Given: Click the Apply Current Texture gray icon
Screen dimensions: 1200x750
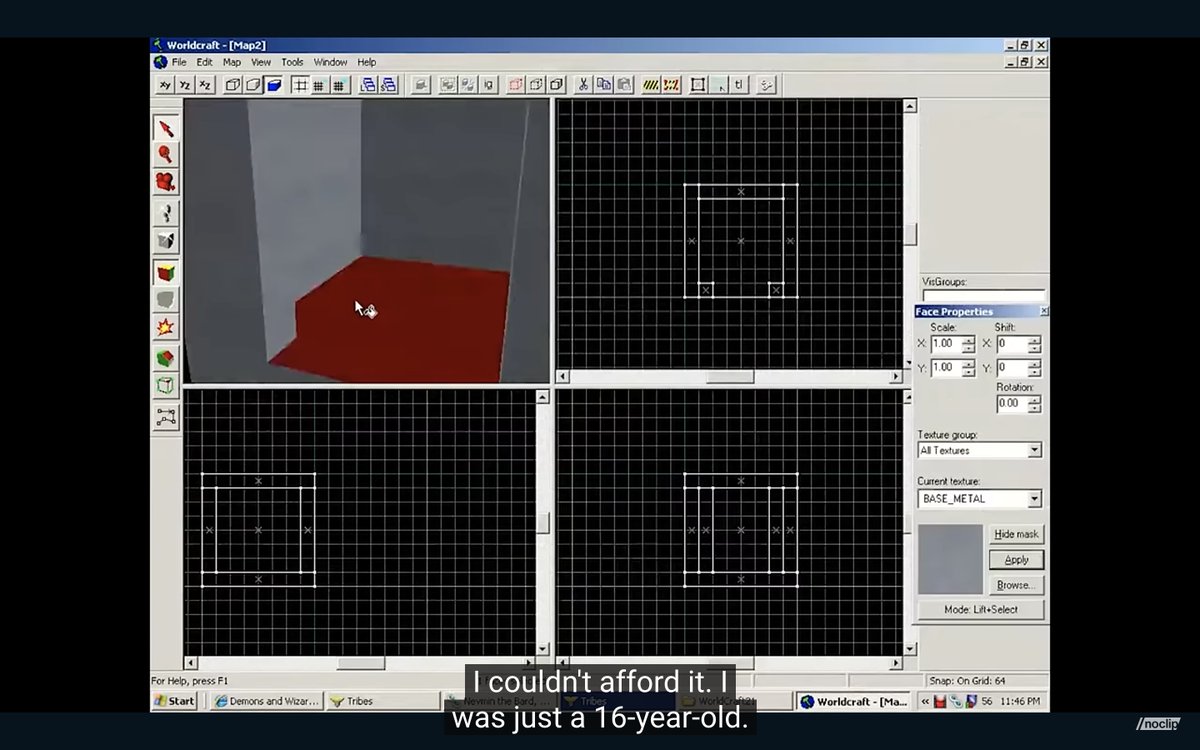Looking at the screenshot, I should pyautogui.click(x=166, y=299).
